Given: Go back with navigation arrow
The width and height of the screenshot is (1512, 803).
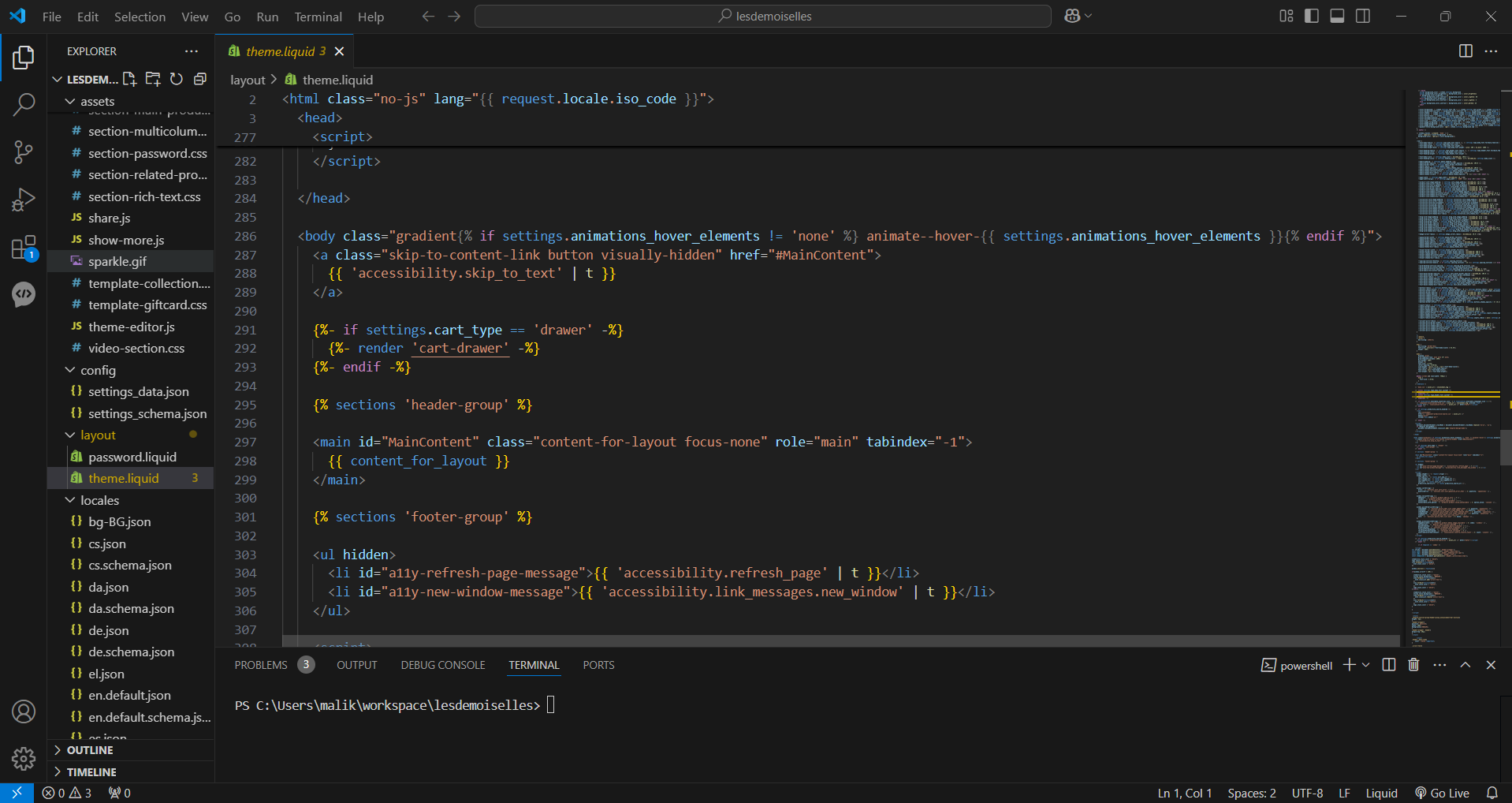Looking at the screenshot, I should (x=428, y=16).
